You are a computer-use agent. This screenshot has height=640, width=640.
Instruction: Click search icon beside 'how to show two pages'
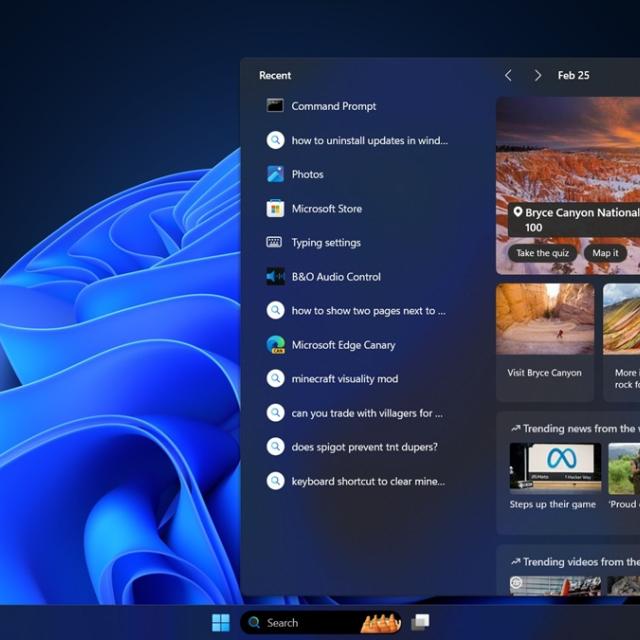pos(276,310)
